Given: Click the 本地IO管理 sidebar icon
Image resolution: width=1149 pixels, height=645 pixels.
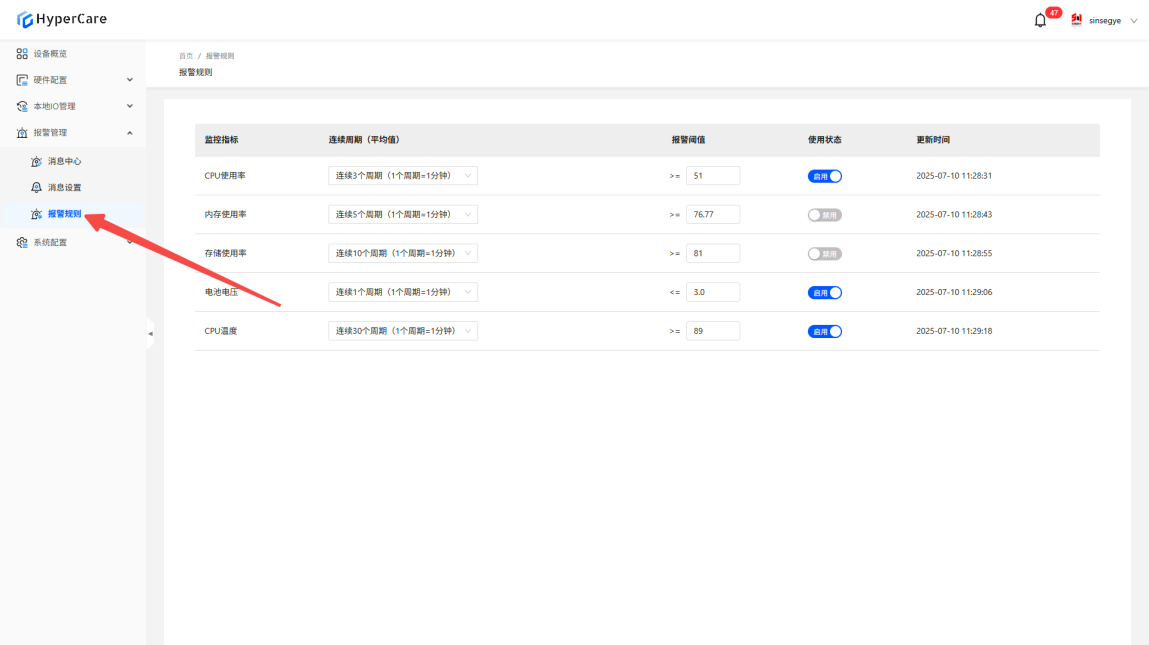Looking at the screenshot, I should [22, 106].
